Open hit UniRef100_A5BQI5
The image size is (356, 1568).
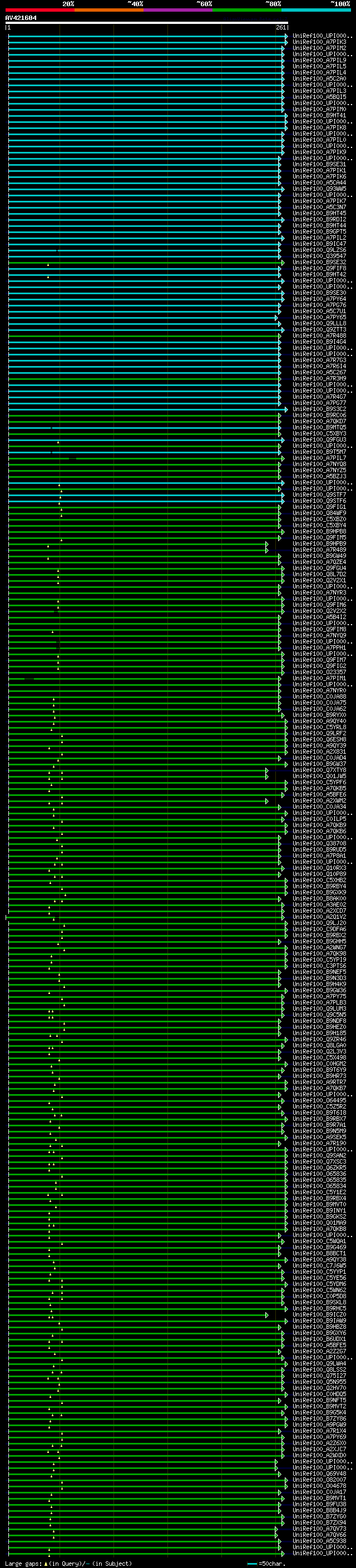coord(319,97)
